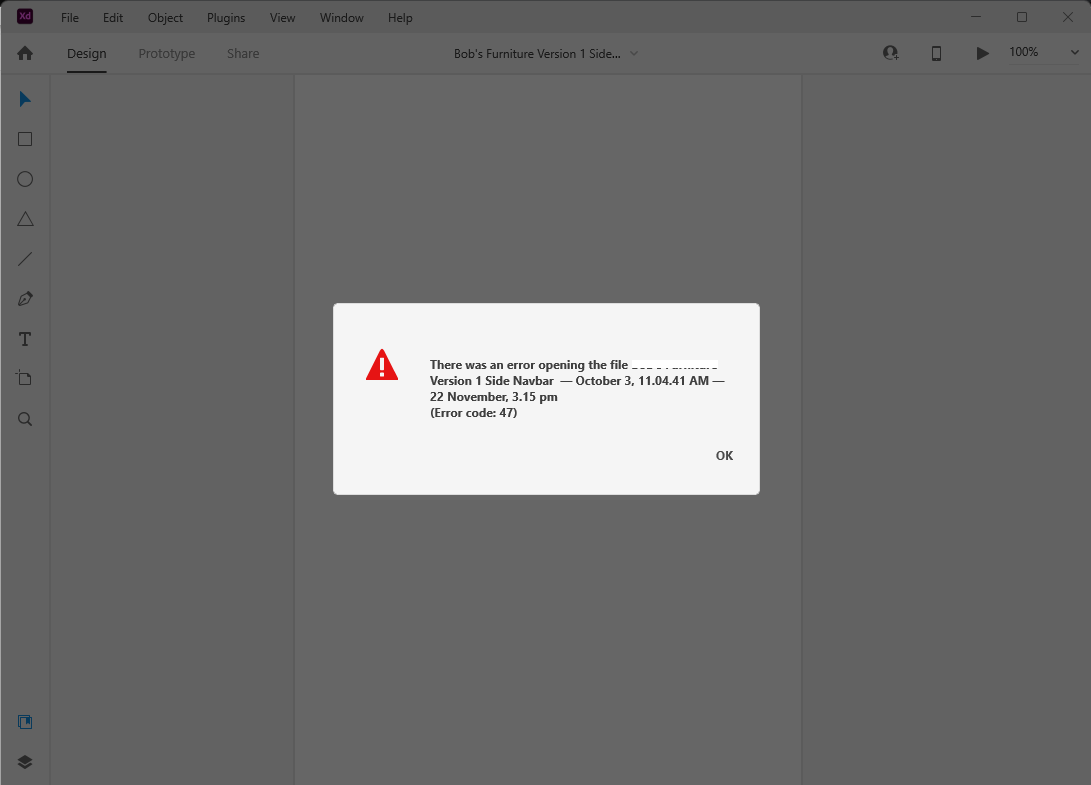Select the Polygon triangle tool
This screenshot has width=1091, height=785.
coord(25,219)
